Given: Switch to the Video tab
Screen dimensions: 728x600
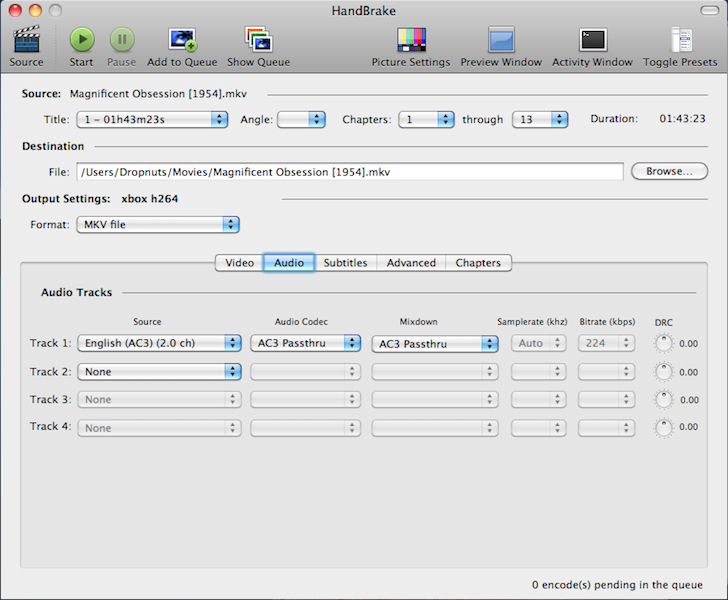Looking at the screenshot, I should click(240, 263).
